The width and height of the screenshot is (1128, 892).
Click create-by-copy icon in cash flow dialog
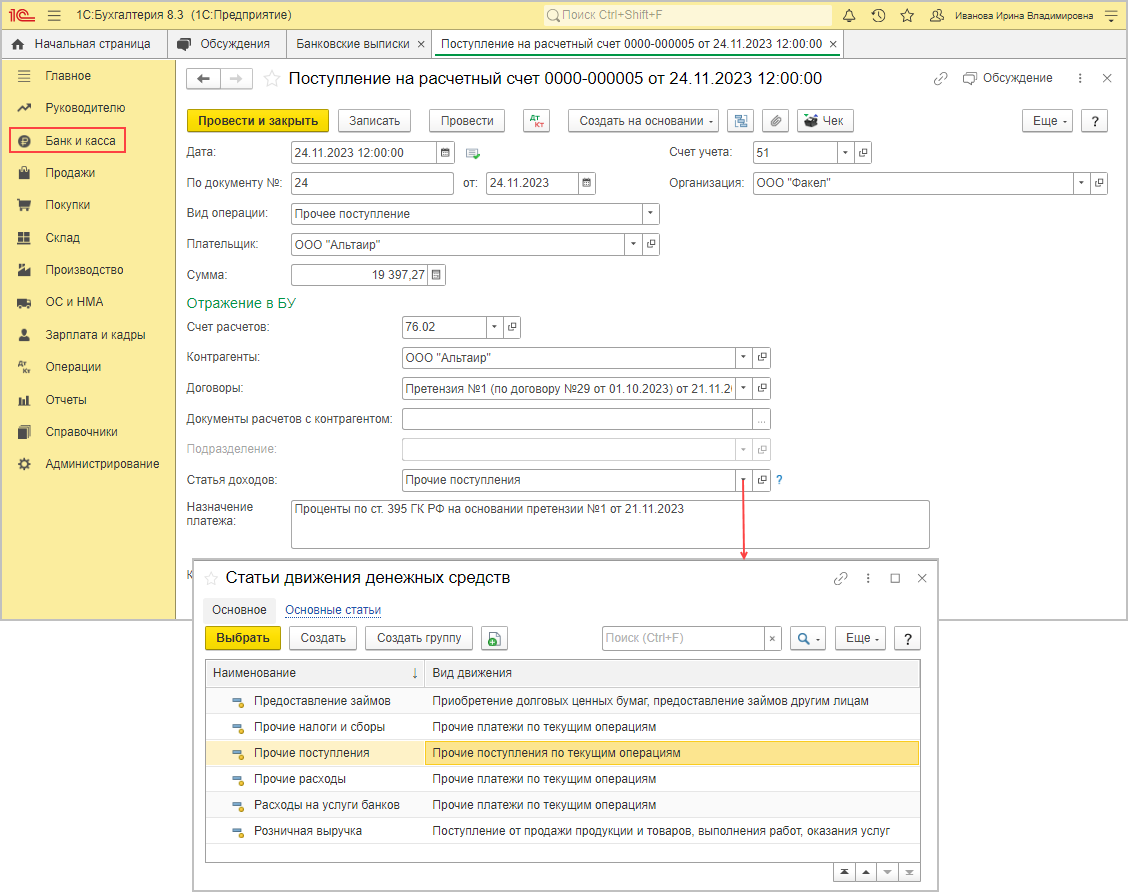[x=494, y=638]
